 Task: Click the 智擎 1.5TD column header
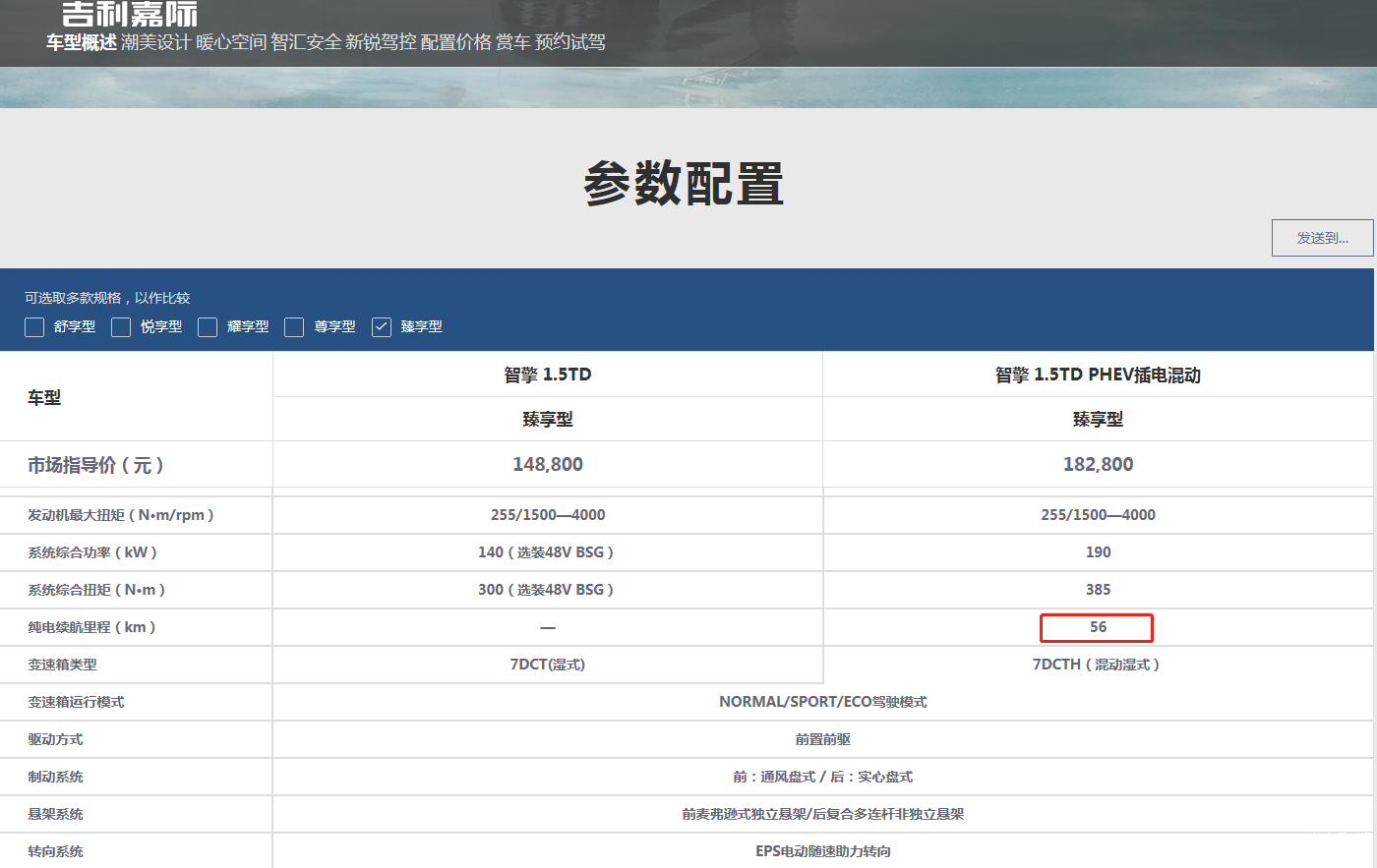coord(548,375)
